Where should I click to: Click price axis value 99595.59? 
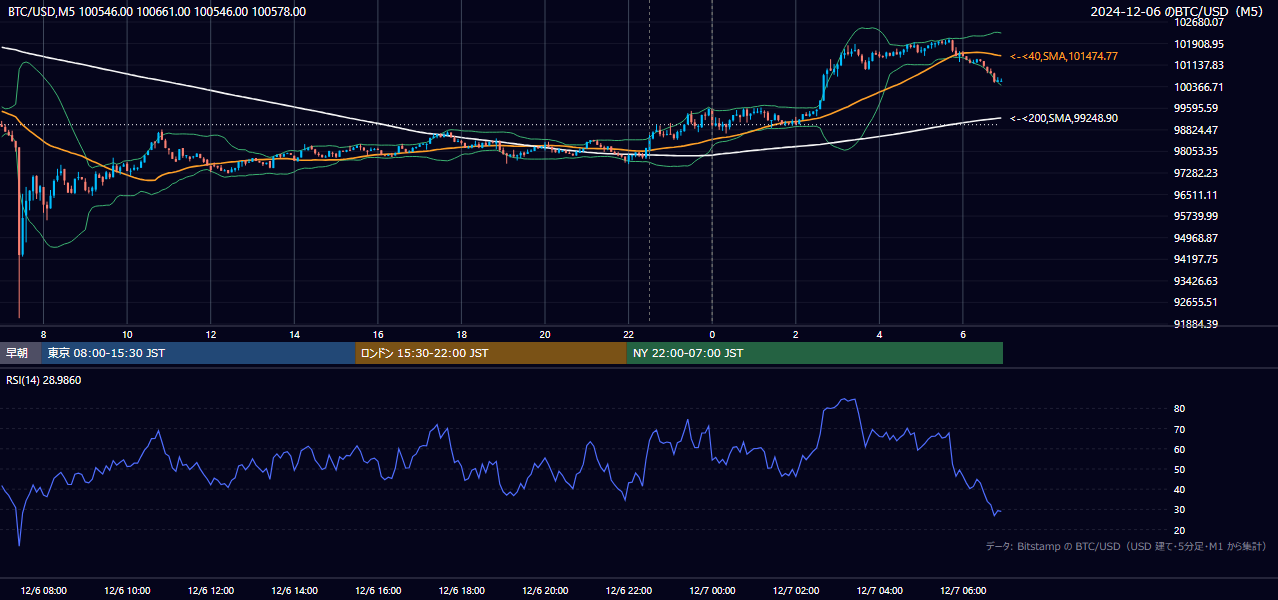[x=1196, y=108]
